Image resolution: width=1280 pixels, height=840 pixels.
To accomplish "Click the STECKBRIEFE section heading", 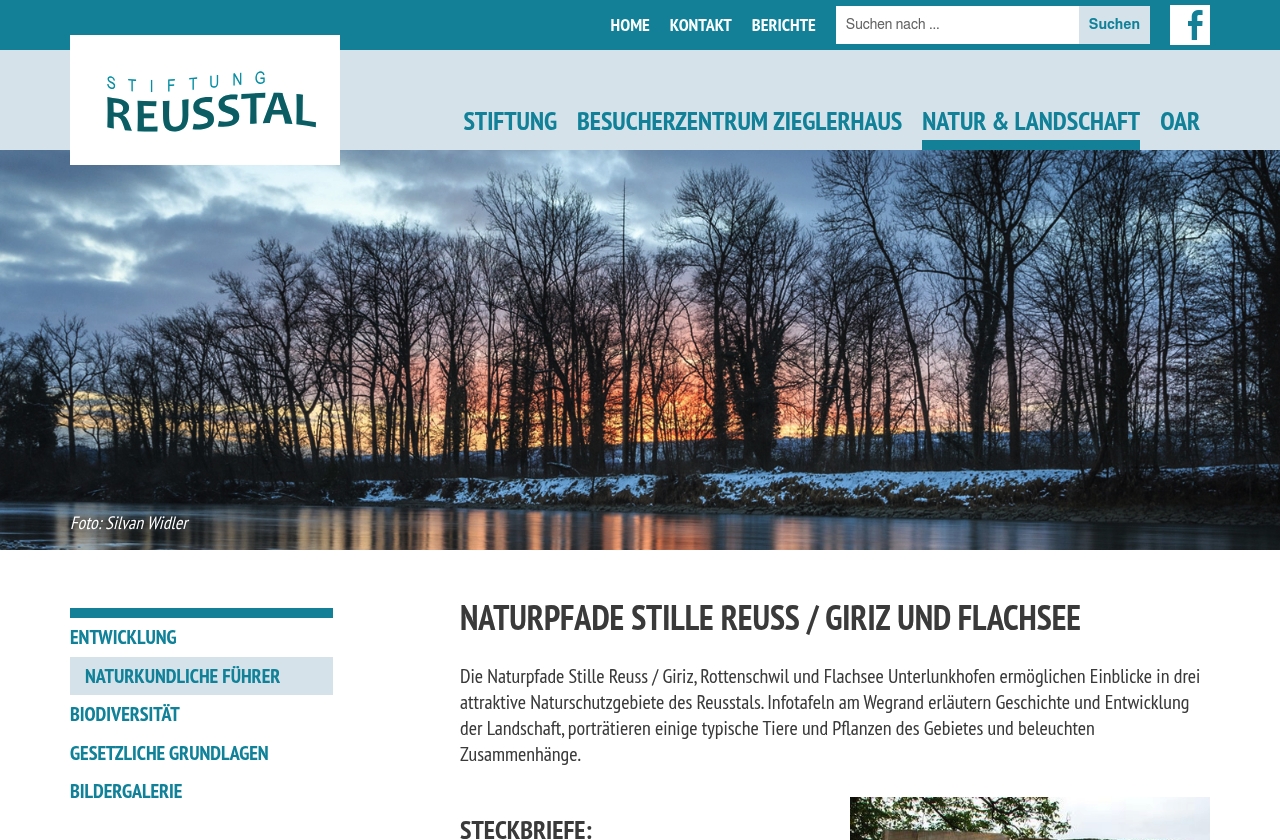I will (x=526, y=829).
